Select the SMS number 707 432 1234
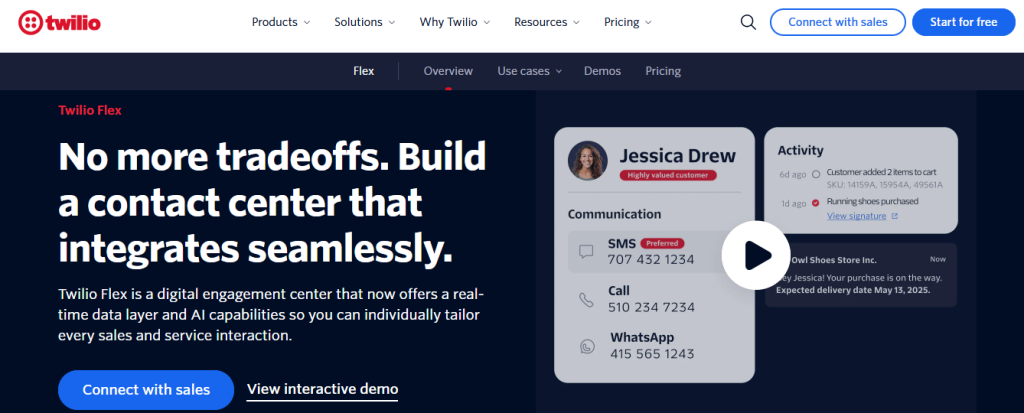This screenshot has height=413, width=1024. coord(650,259)
